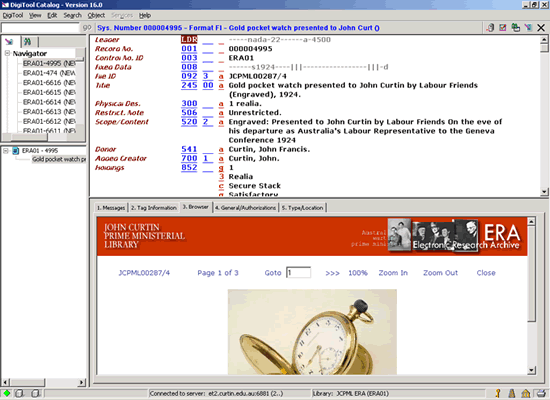Viewport: 550px width, 400px height.
Task: Switch to the 1. Messages tab
Action: pos(111,208)
